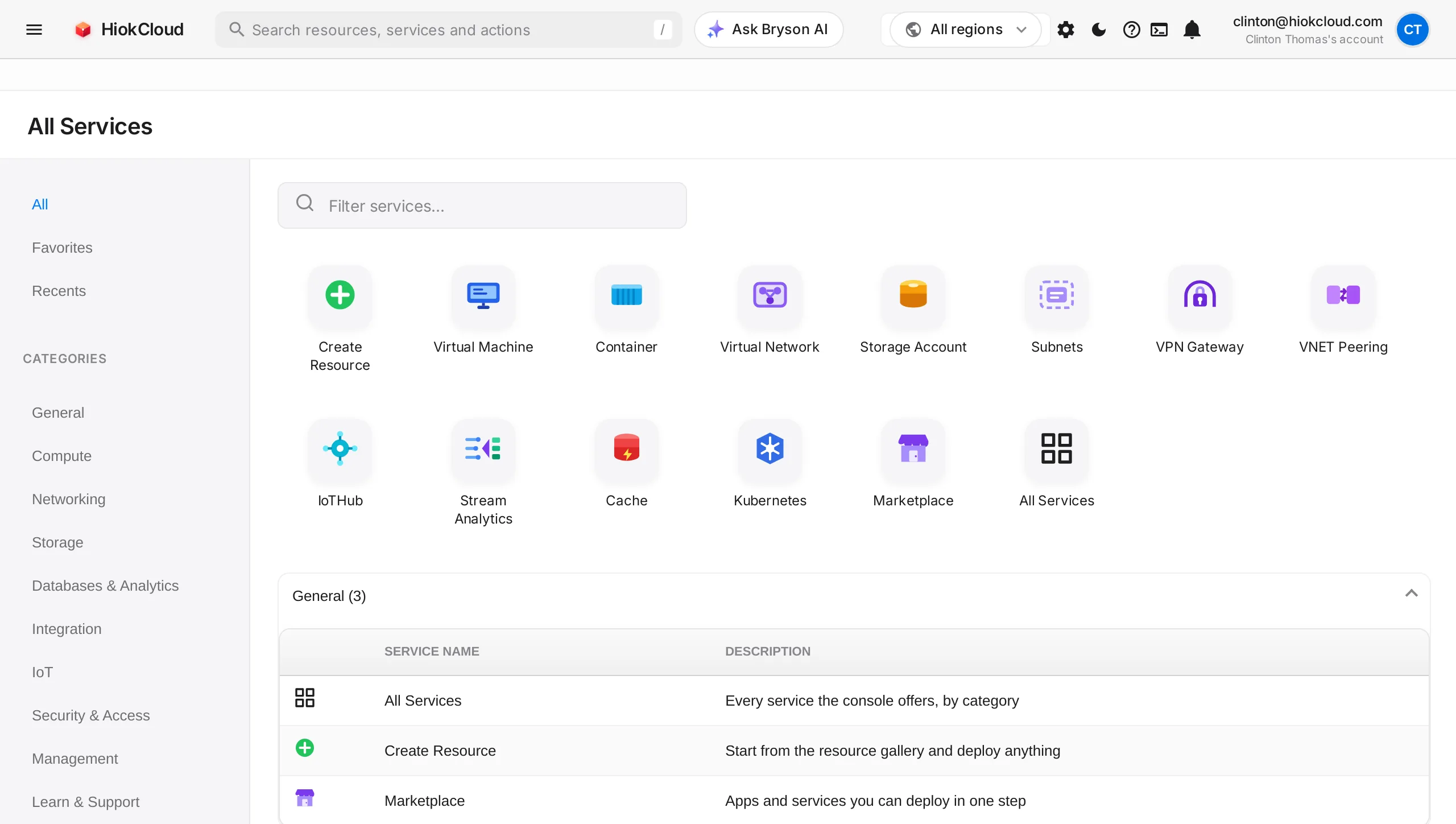Open the Create Resource table row
The height and width of the screenshot is (824, 1456).
click(x=854, y=751)
